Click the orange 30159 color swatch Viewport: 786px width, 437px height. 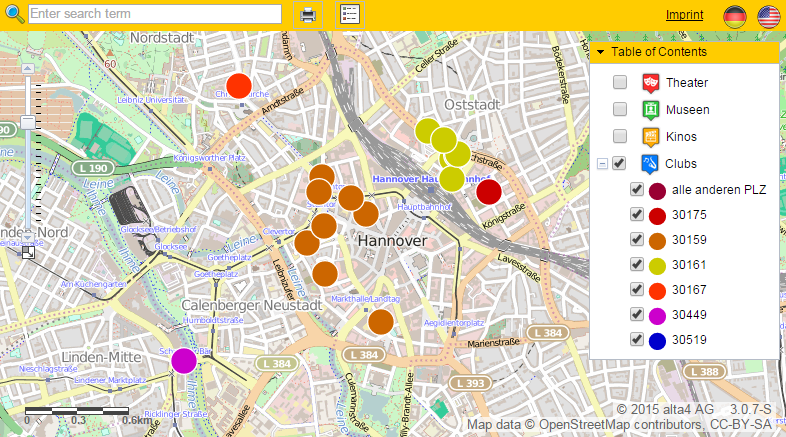click(657, 241)
